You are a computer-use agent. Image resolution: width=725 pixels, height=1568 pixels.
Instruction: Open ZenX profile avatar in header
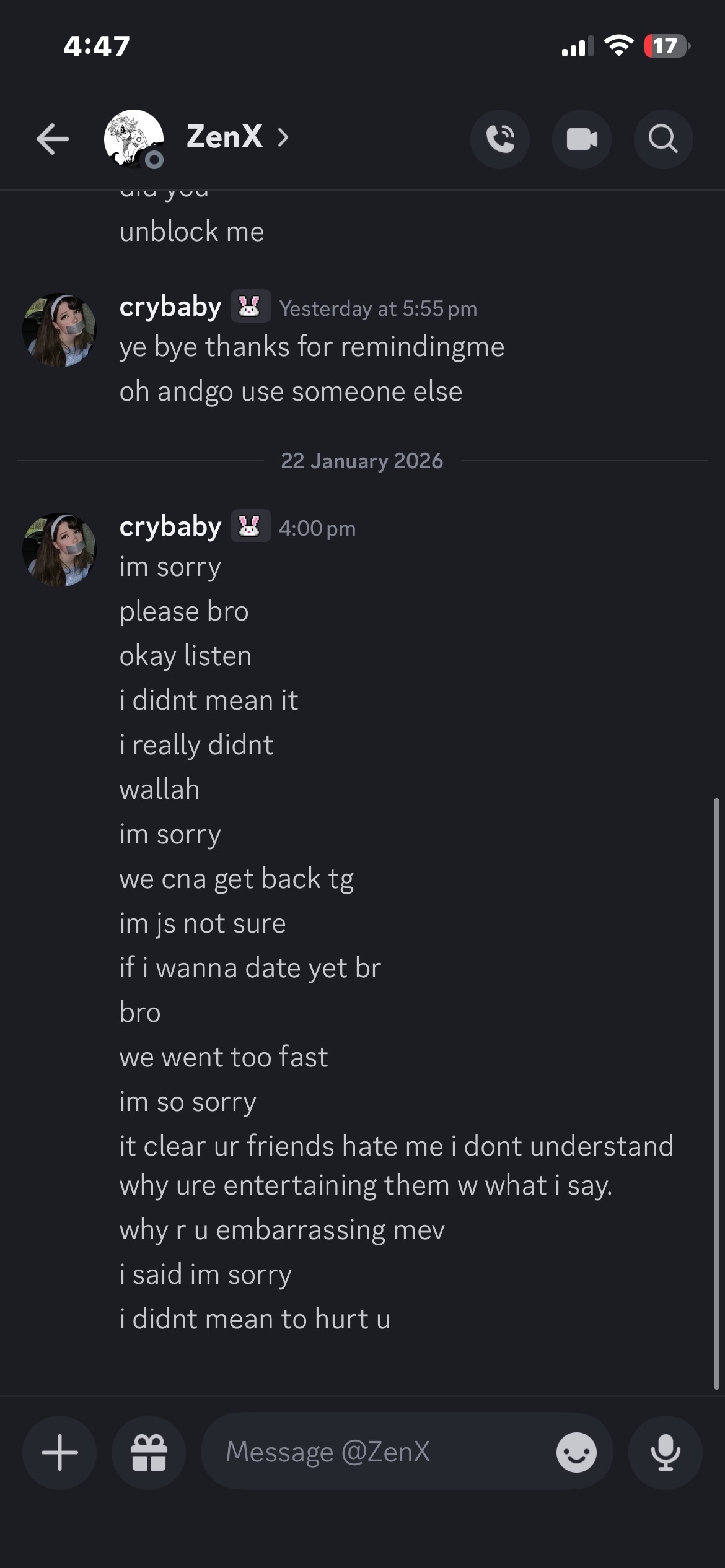[134, 139]
